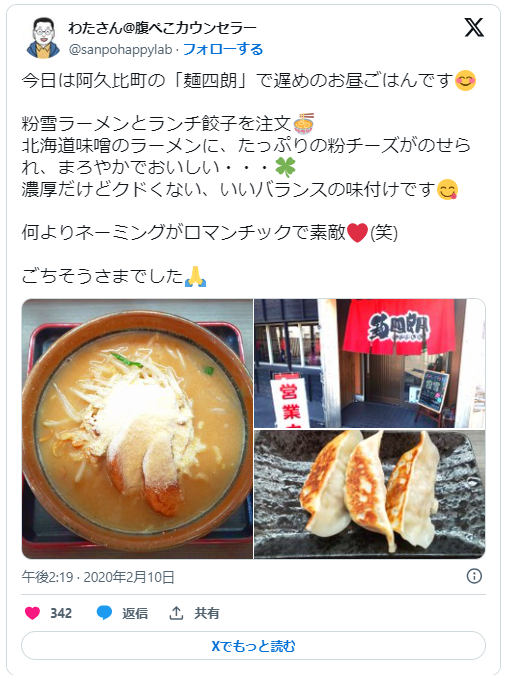The height and width of the screenshot is (686, 507).
Task: Open the gyoza dumplings photo
Action: pos(370,494)
